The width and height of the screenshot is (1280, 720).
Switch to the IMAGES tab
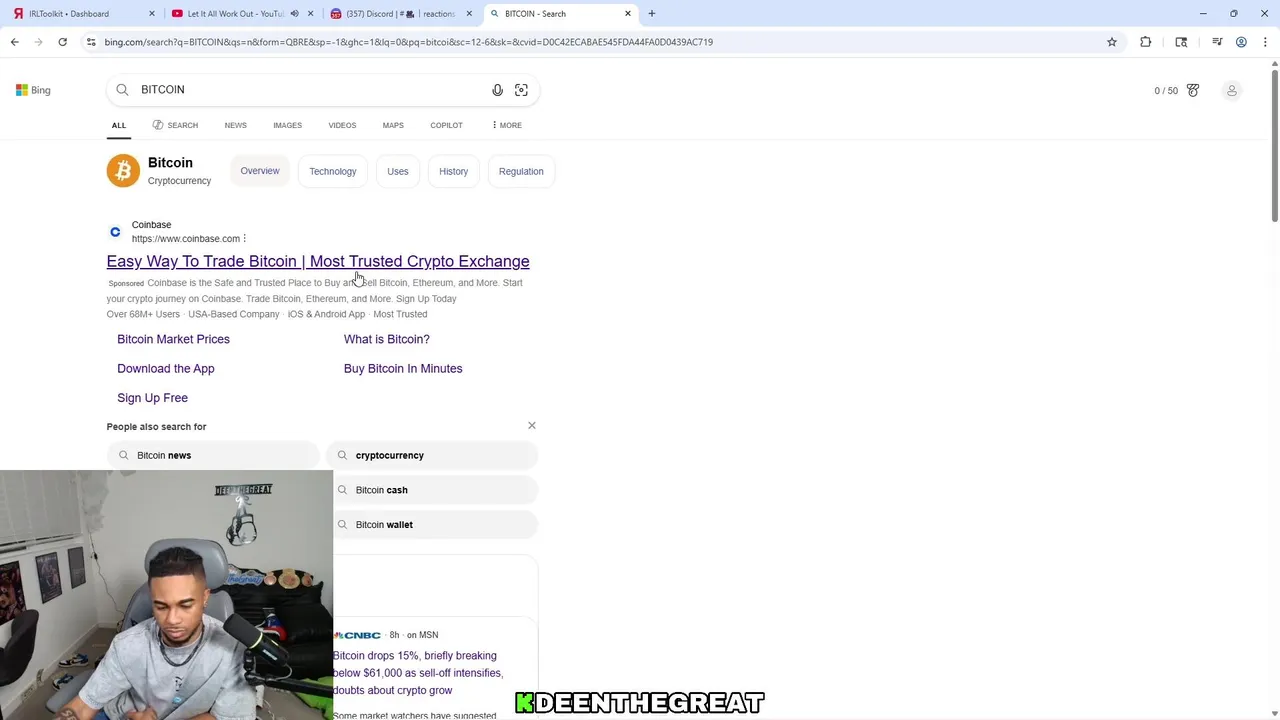coord(287,125)
